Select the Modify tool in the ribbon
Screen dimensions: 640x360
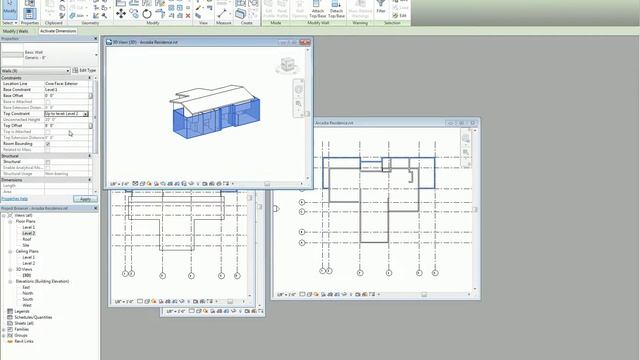coord(10,9)
